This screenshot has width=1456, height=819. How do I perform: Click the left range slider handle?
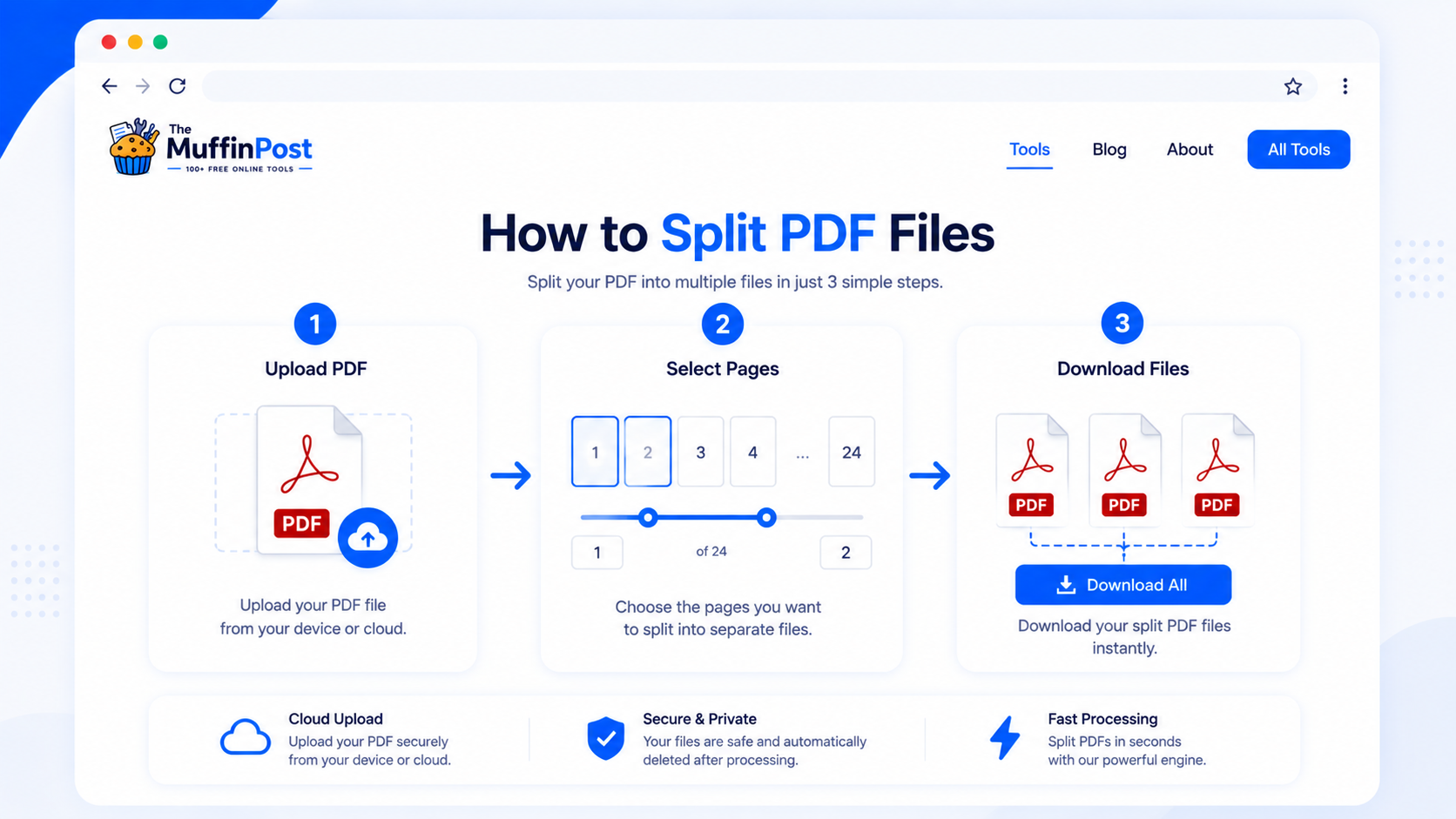(648, 518)
